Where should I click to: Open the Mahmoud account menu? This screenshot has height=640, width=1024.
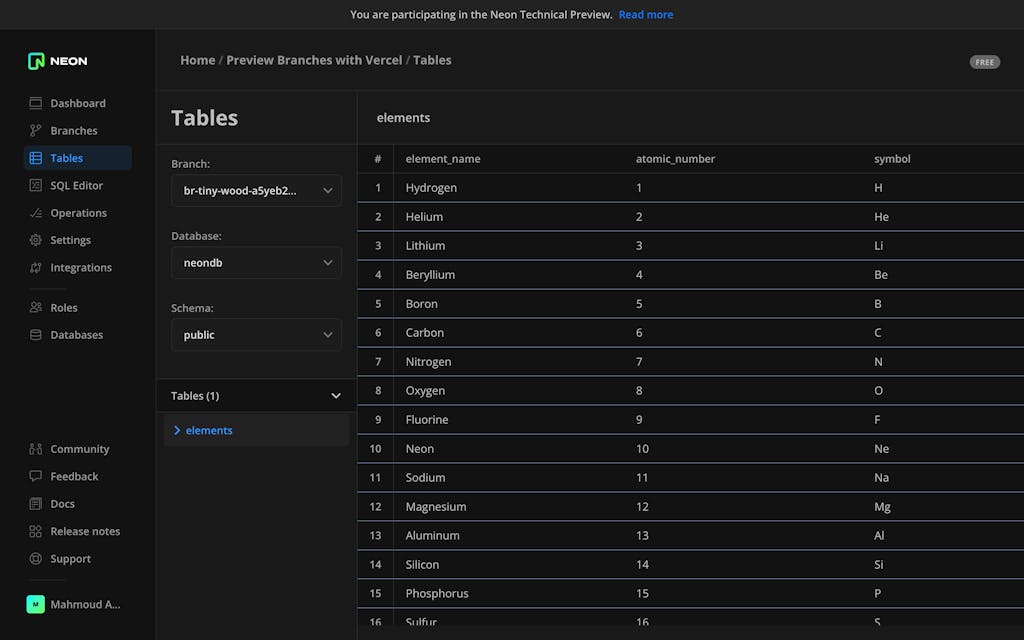[76, 604]
